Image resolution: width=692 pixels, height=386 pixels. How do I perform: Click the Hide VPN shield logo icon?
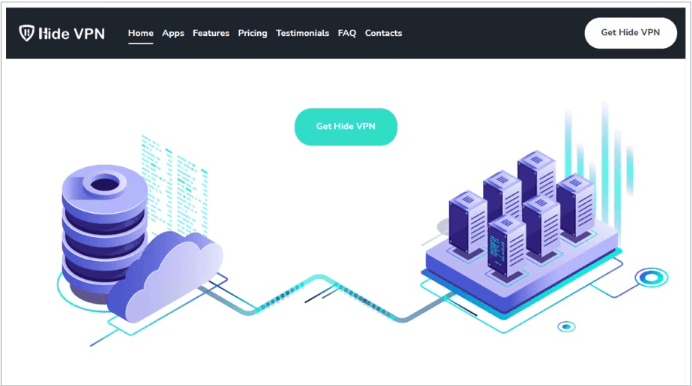[x=26, y=33]
